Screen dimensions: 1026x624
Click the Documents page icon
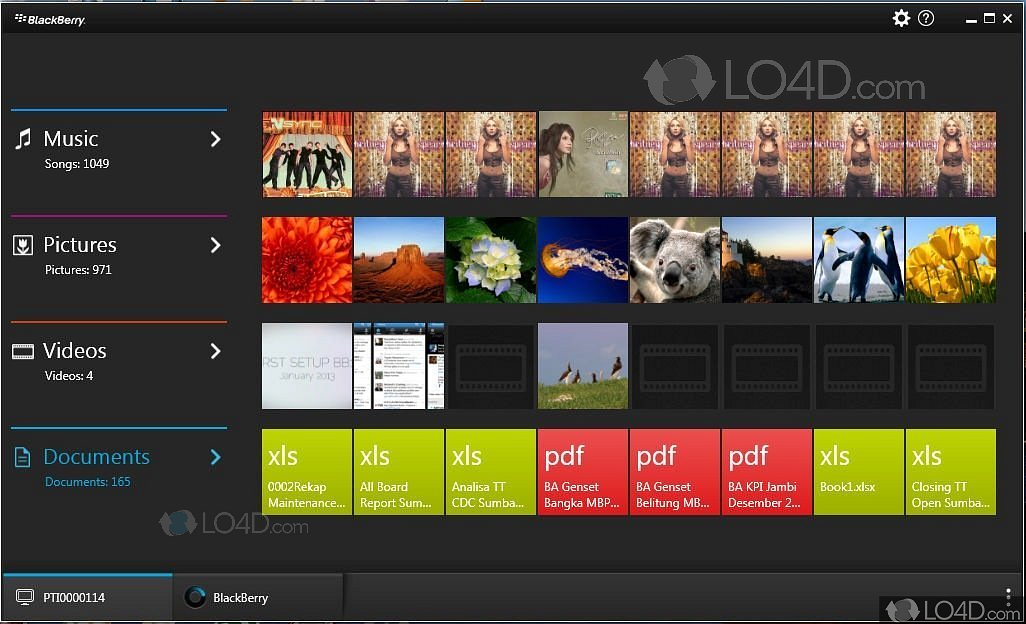pos(22,457)
